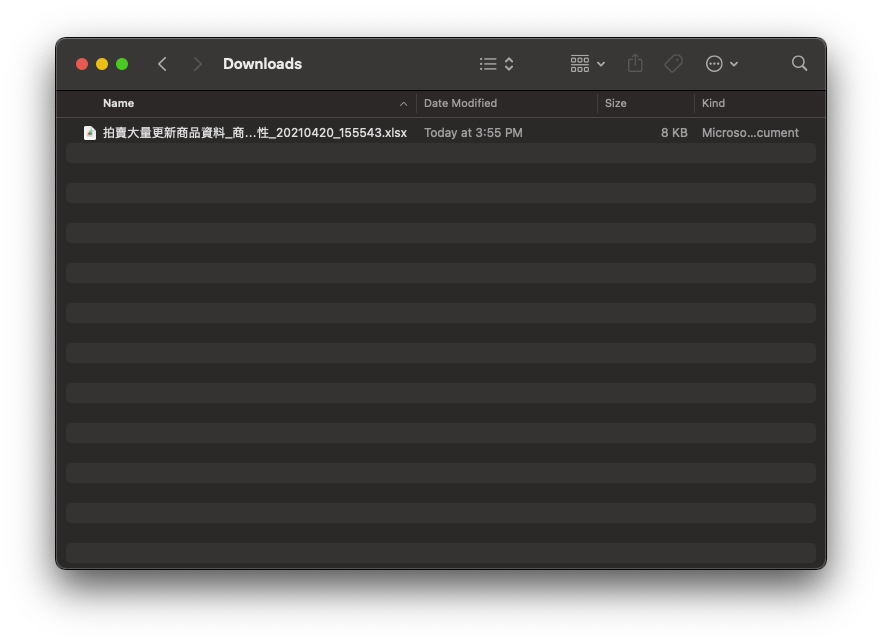The height and width of the screenshot is (643, 882).
Task: Click the ellipsis More actions icon
Action: pos(714,64)
